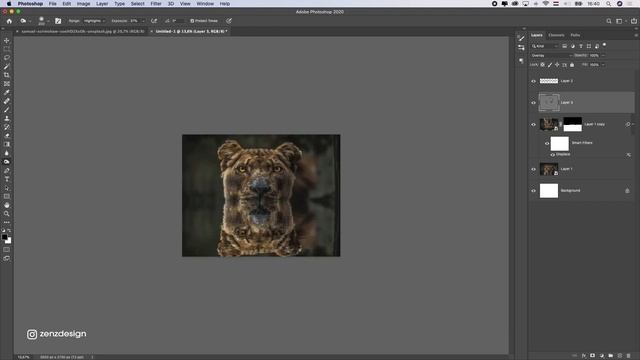Open the Exposure slider dropdown

143,21
